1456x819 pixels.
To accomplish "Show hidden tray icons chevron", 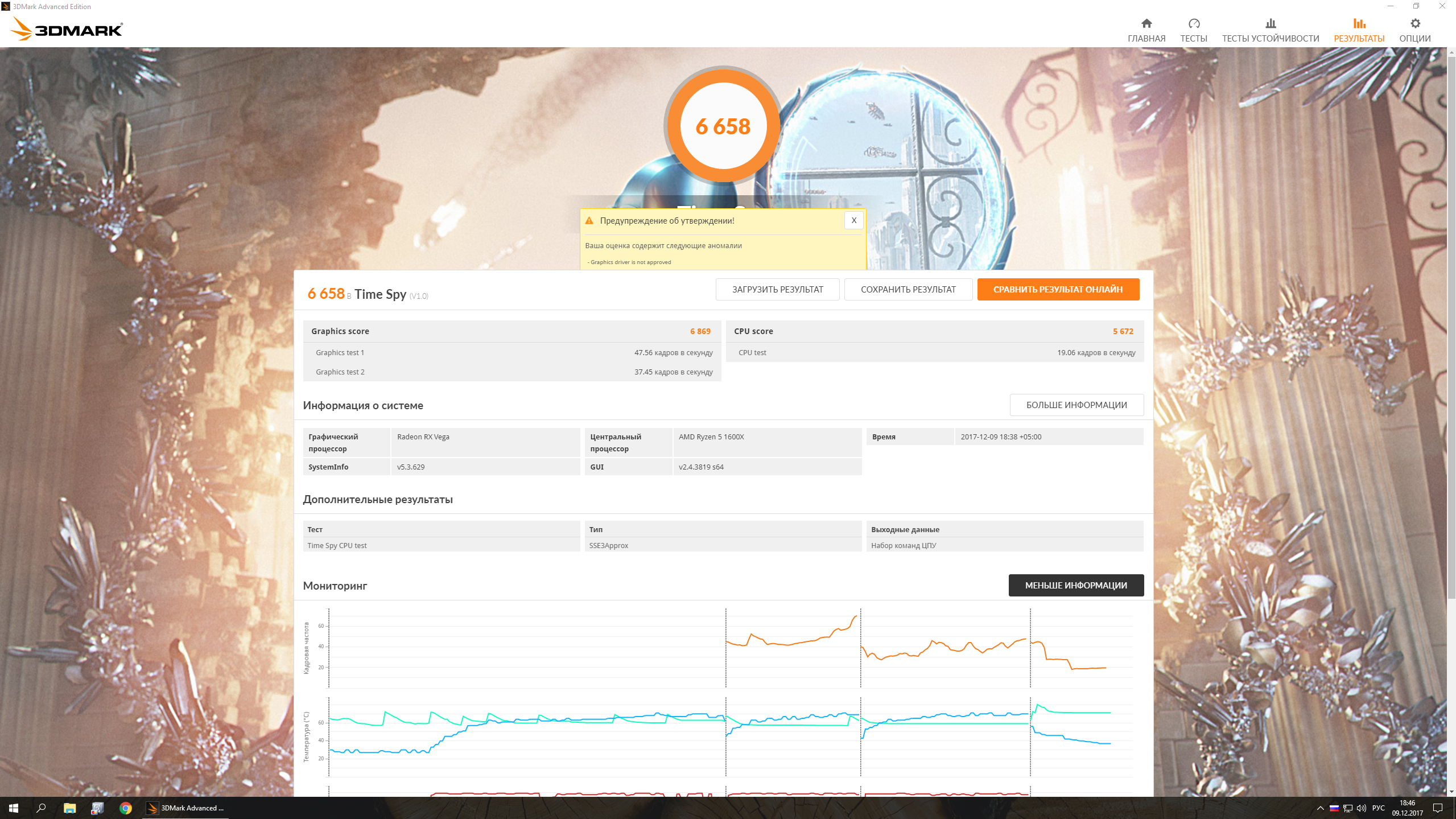I will (x=1320, y=808).
